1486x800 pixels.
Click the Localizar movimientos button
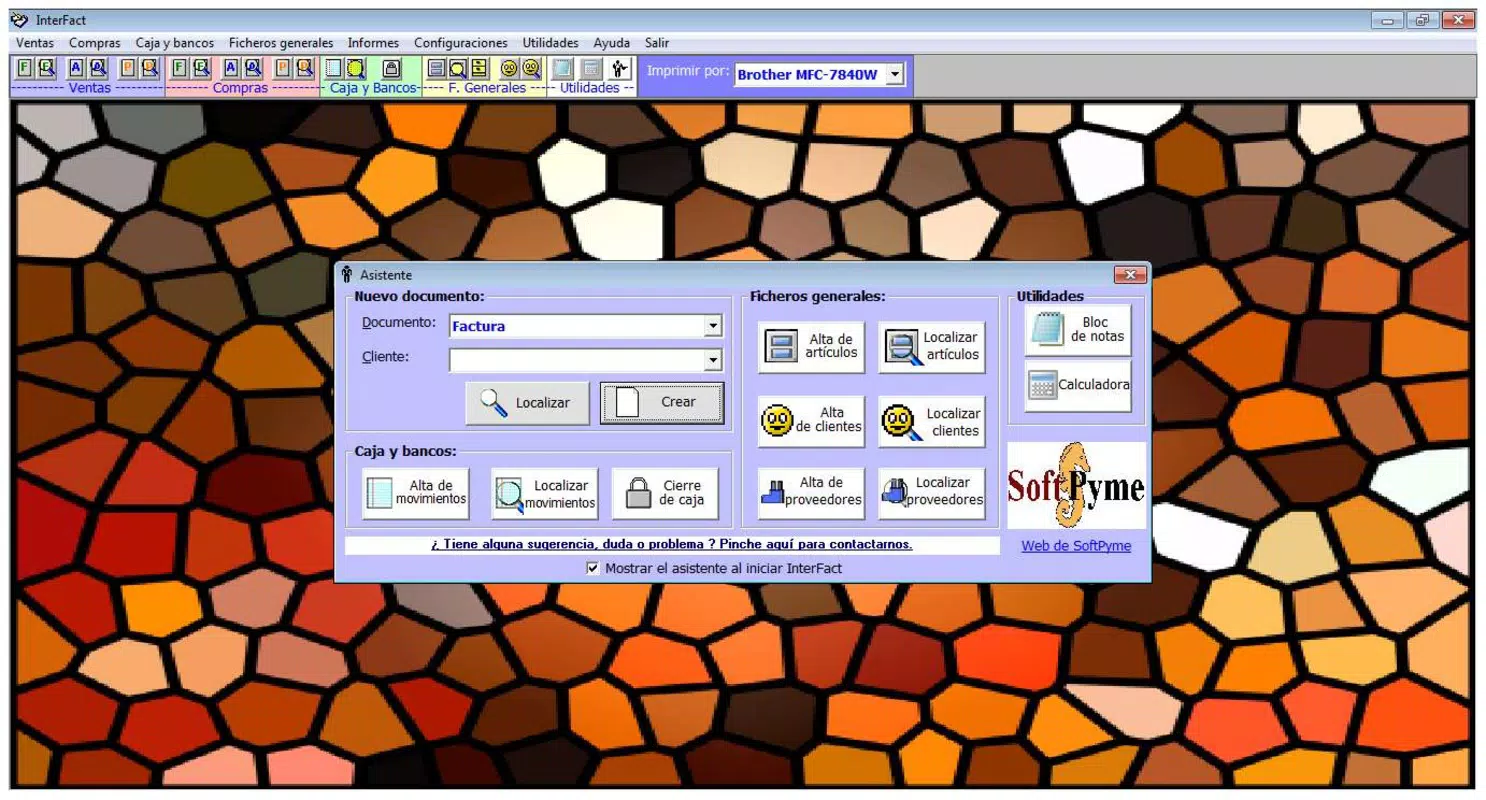(545, 494)
